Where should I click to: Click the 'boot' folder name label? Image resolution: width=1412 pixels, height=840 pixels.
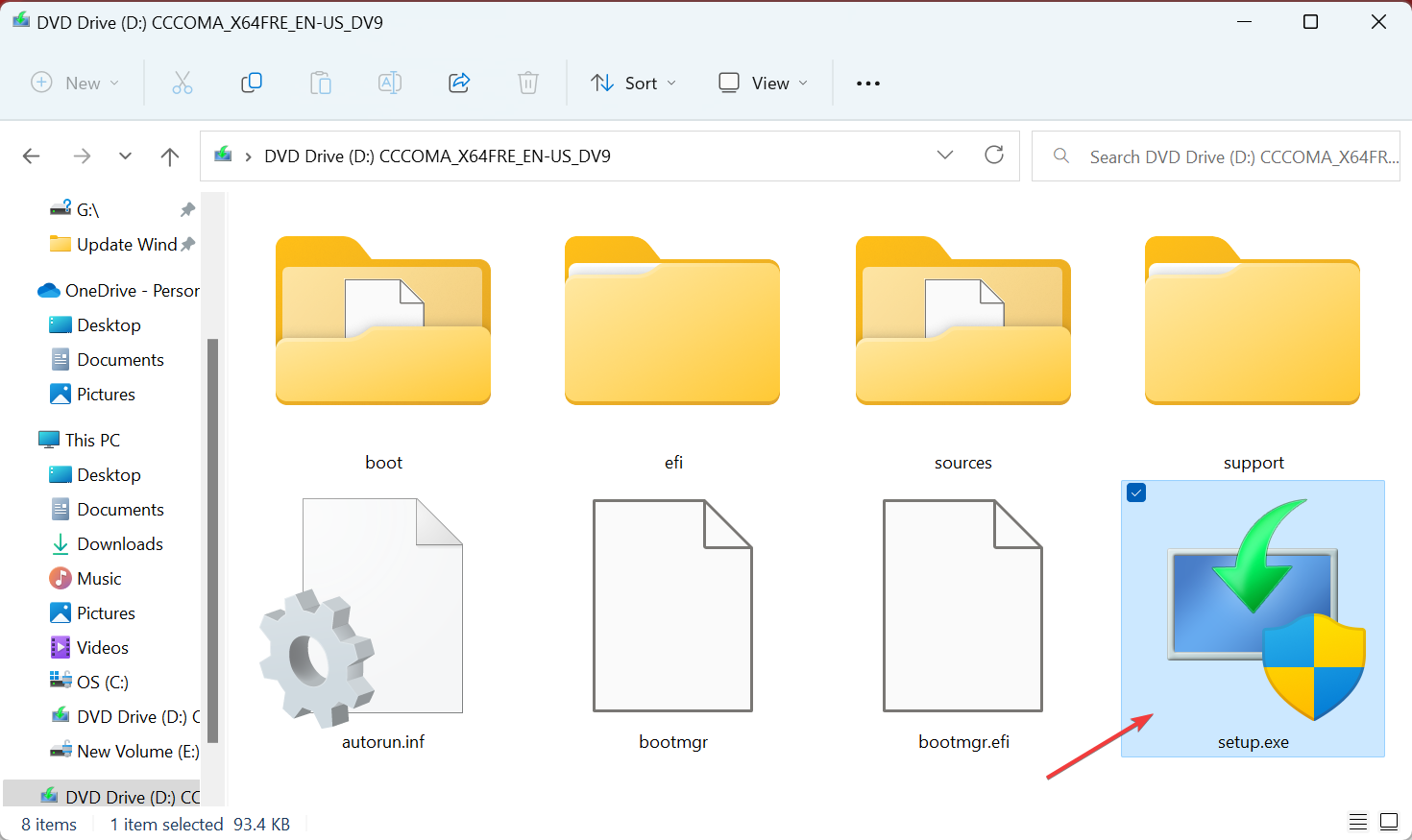pos(383,462)
